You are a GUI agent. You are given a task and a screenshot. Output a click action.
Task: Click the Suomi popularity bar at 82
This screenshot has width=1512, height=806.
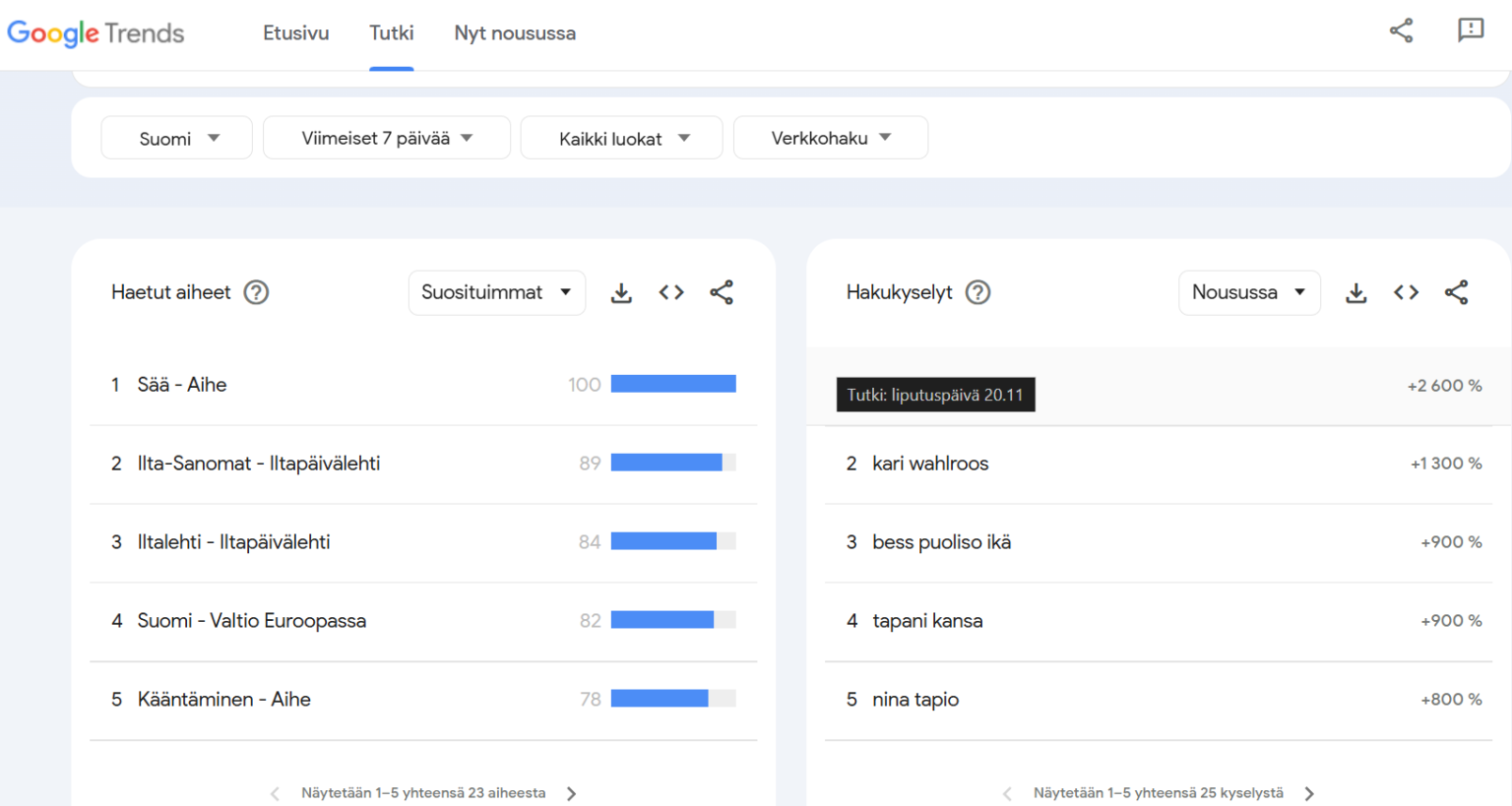point(673,620)
